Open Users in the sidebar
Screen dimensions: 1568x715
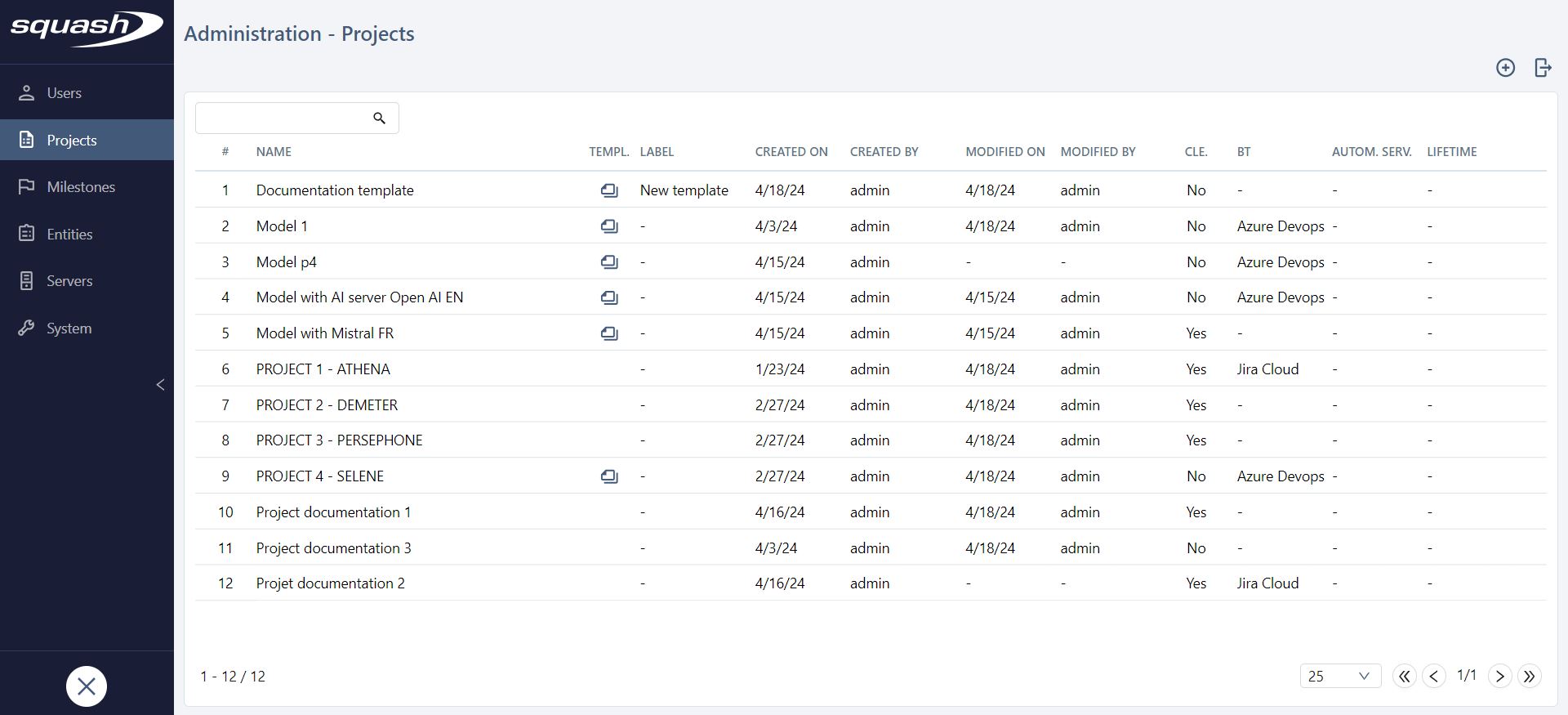pos(65,93)
